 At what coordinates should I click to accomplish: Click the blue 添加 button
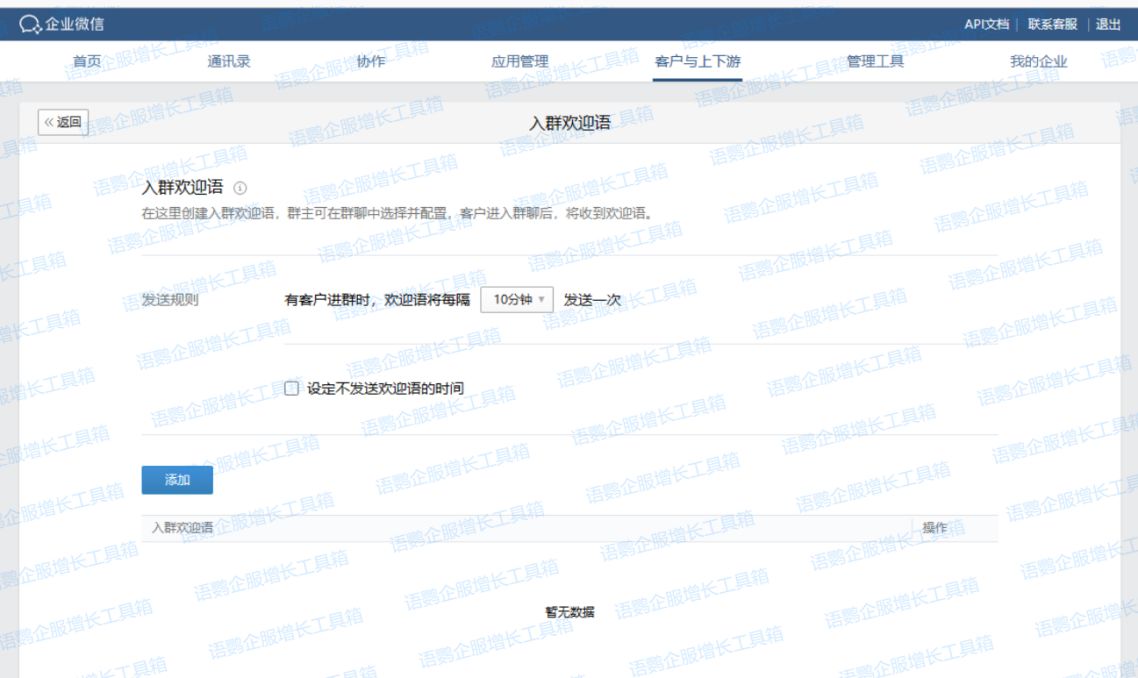(177, 480)
